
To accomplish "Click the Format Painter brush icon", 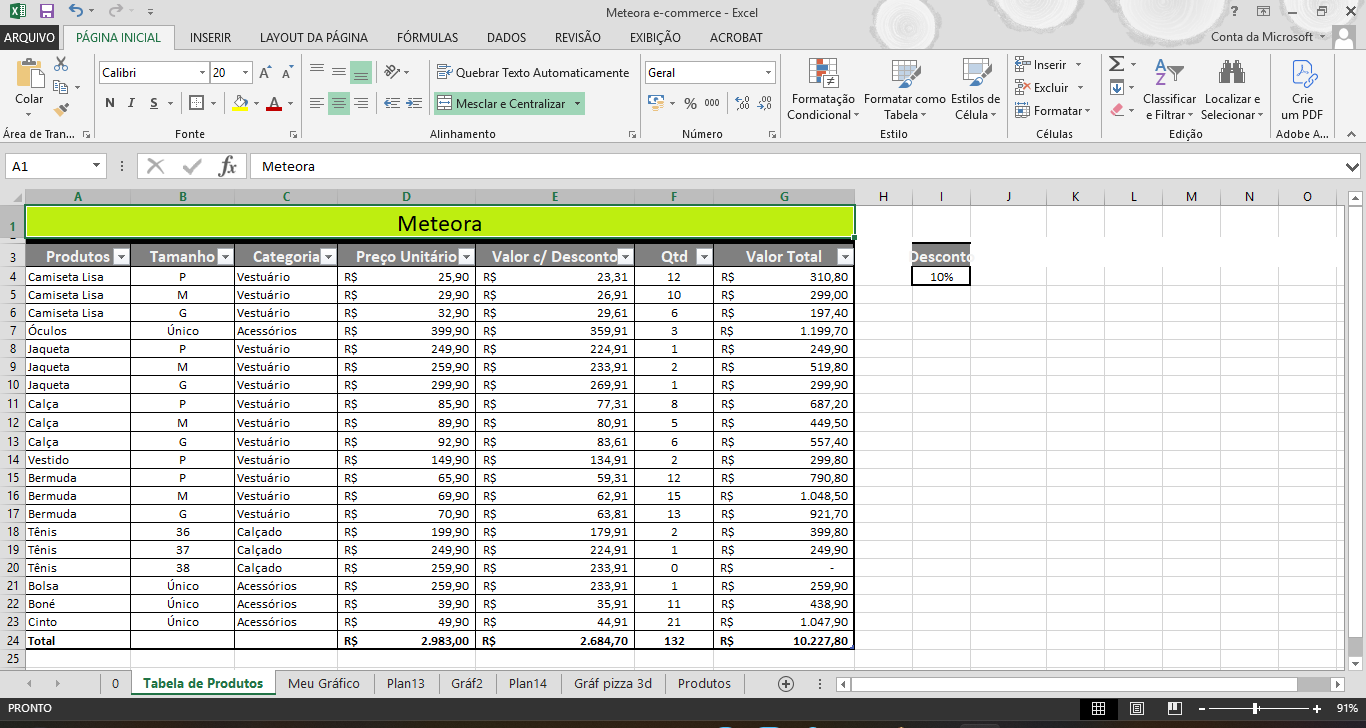I will pos(61,109).
